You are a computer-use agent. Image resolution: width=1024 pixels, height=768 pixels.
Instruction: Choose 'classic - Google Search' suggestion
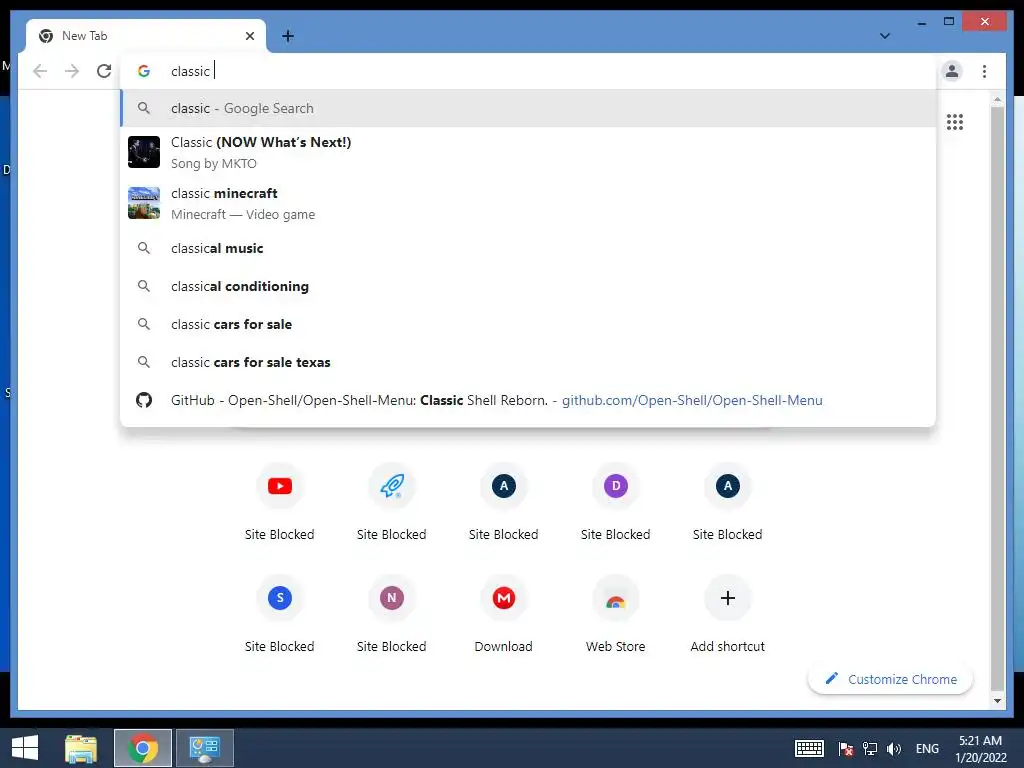pyautogui.click(x=528, y=108)
